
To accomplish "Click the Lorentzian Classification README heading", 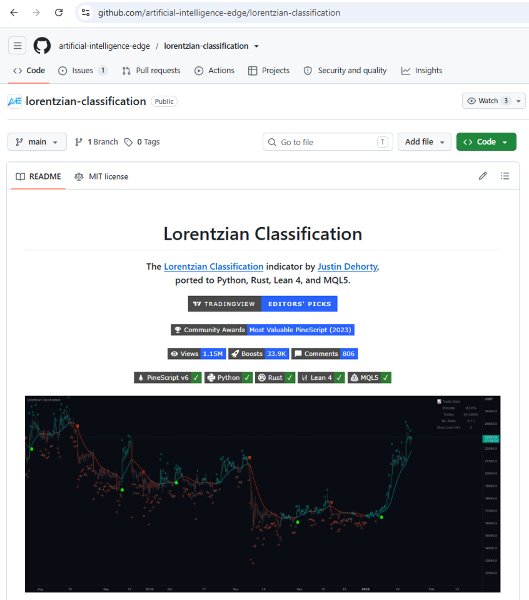I will pos(263,234).
